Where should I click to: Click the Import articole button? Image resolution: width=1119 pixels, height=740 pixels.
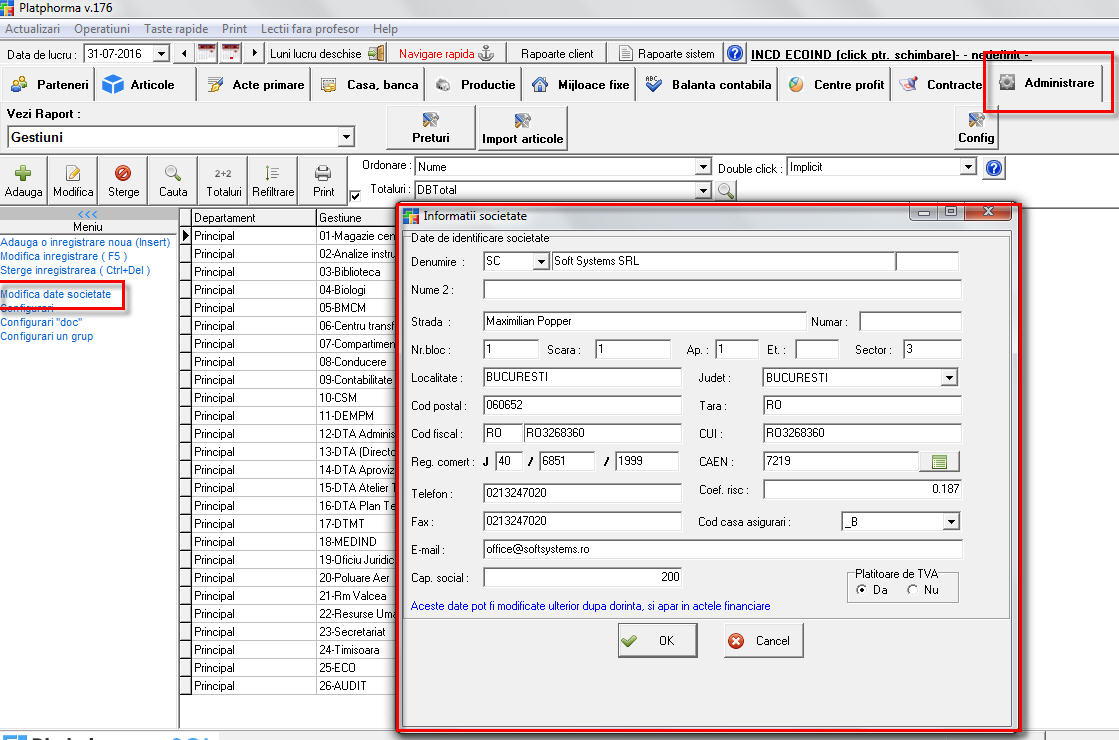point(522,128)
